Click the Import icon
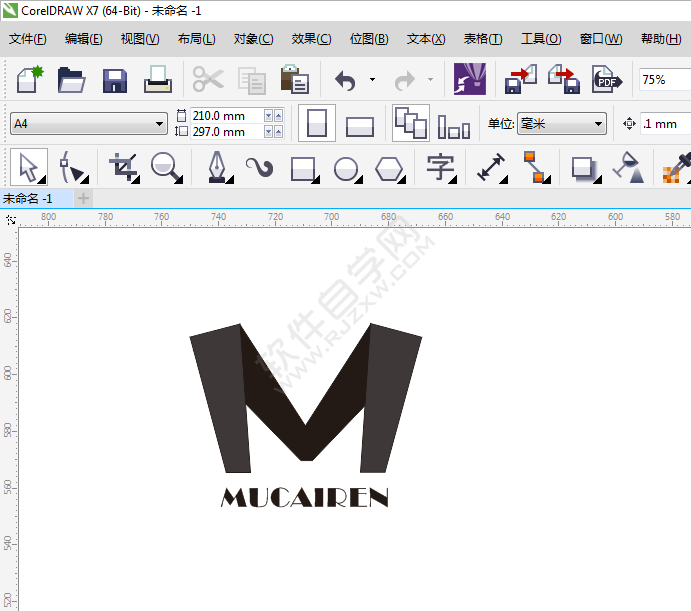Image resolution: width=691 pixels, height=611 pixels. 520,79
